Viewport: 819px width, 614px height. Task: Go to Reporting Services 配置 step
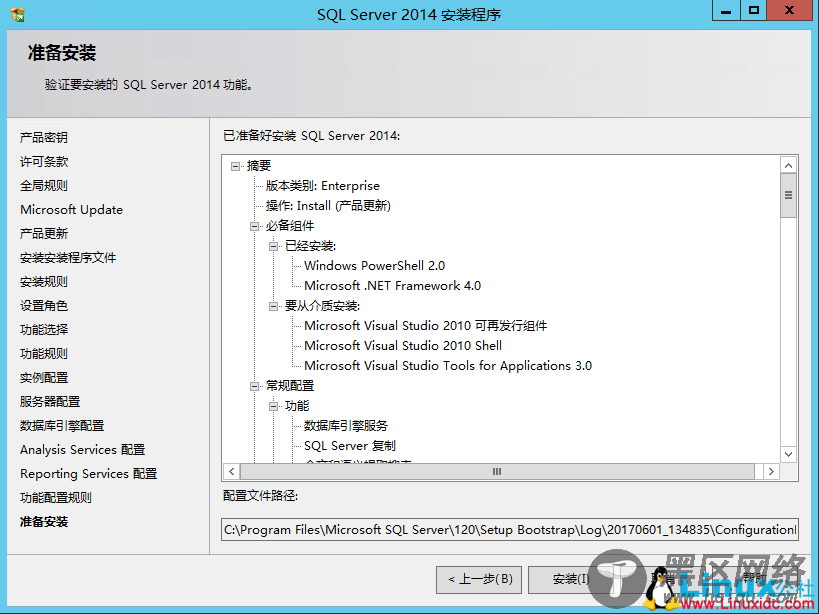click(x=89, y=474)
